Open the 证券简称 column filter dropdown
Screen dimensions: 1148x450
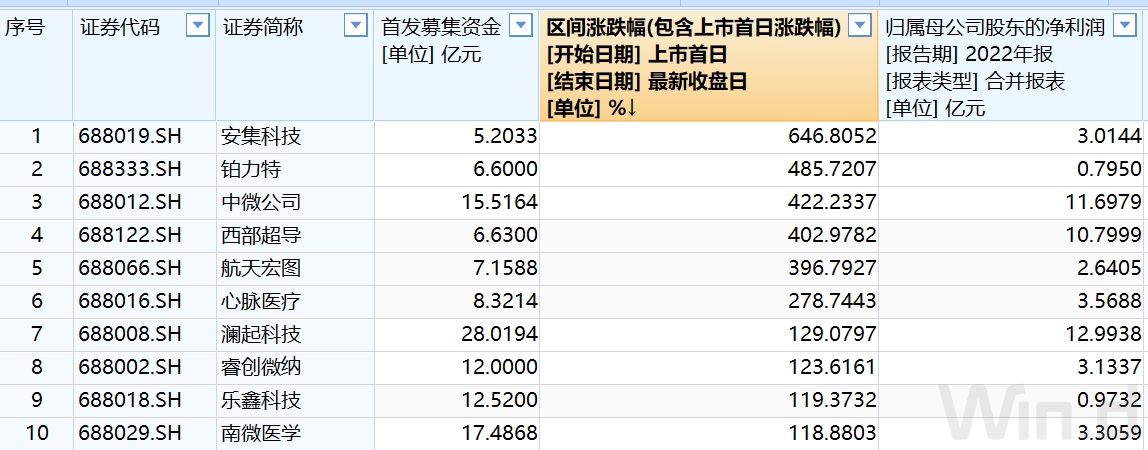[x=355, y=26]
